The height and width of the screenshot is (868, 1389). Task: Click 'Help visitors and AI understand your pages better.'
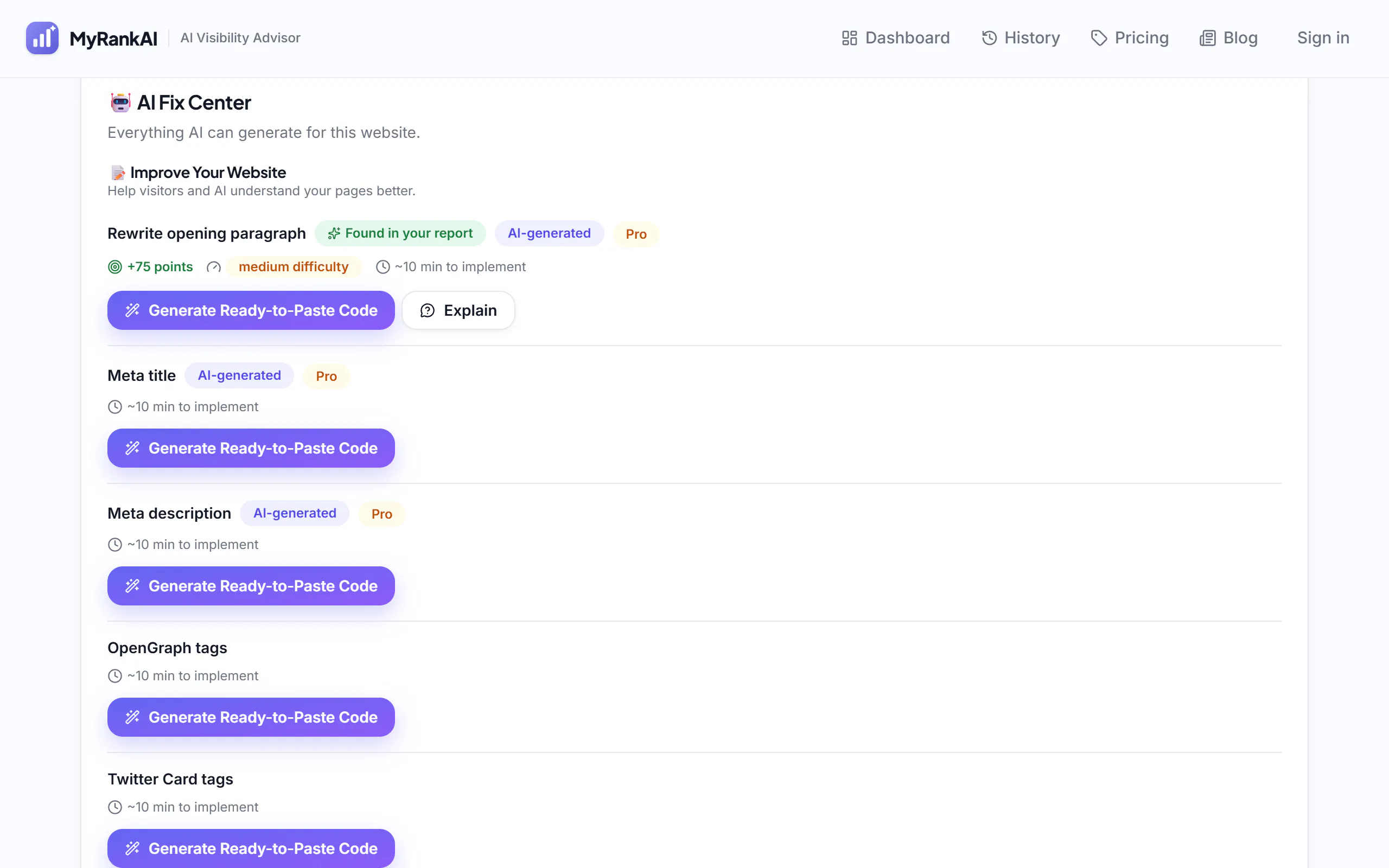[x=262, y=191]
